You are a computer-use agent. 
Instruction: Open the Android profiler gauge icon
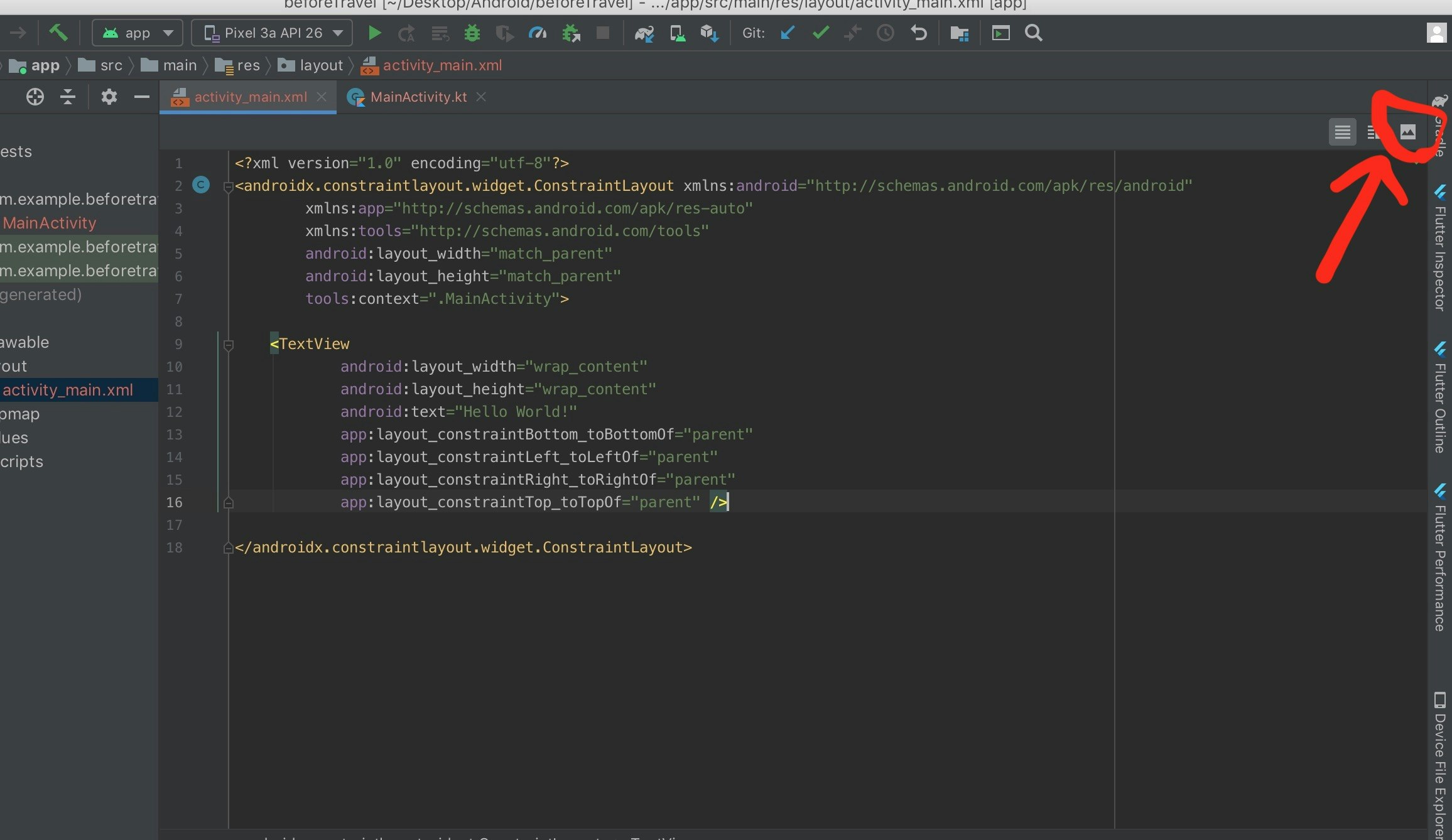coord(538,33)
